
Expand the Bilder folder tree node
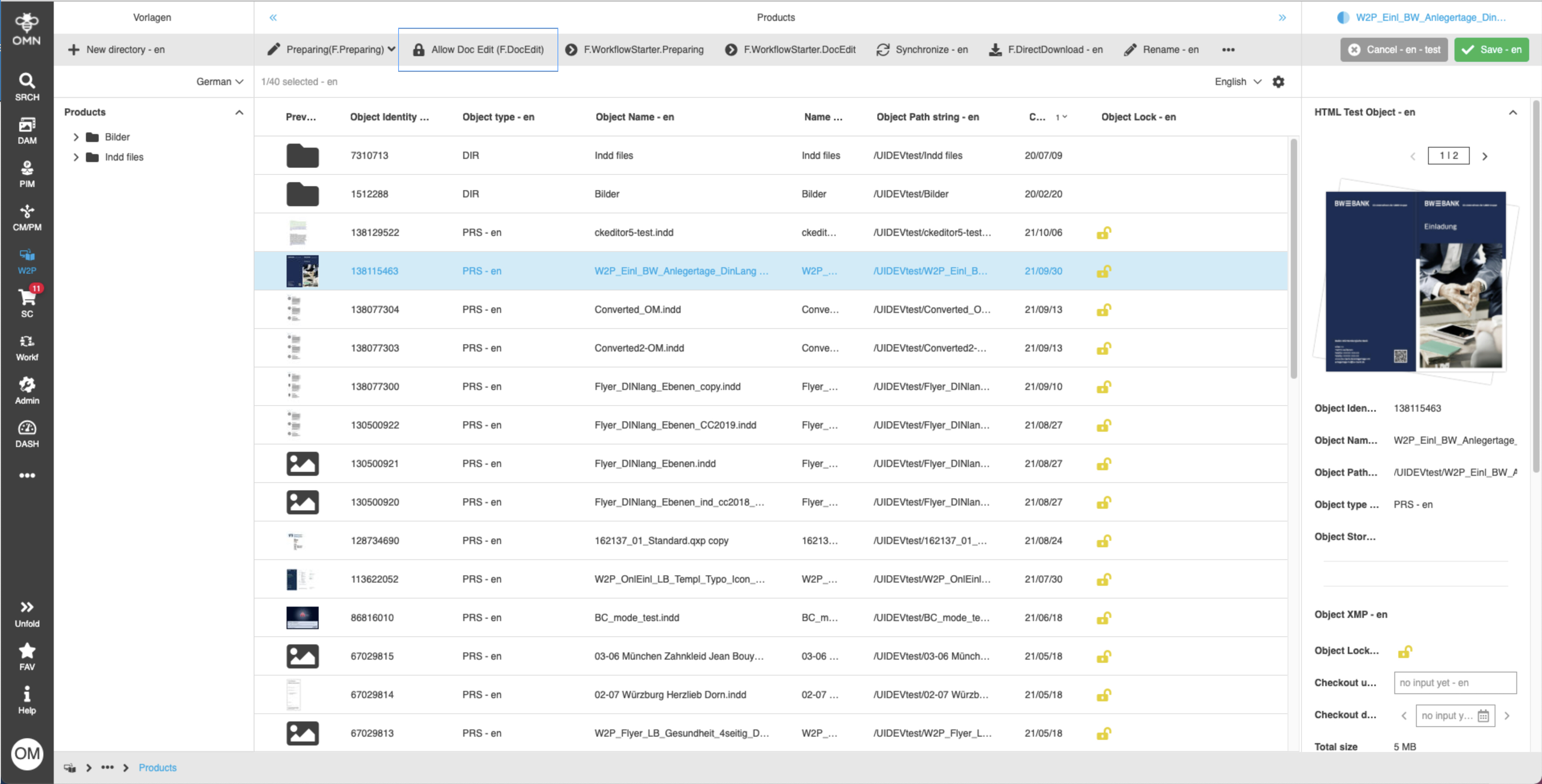click(x=76, y=137)
